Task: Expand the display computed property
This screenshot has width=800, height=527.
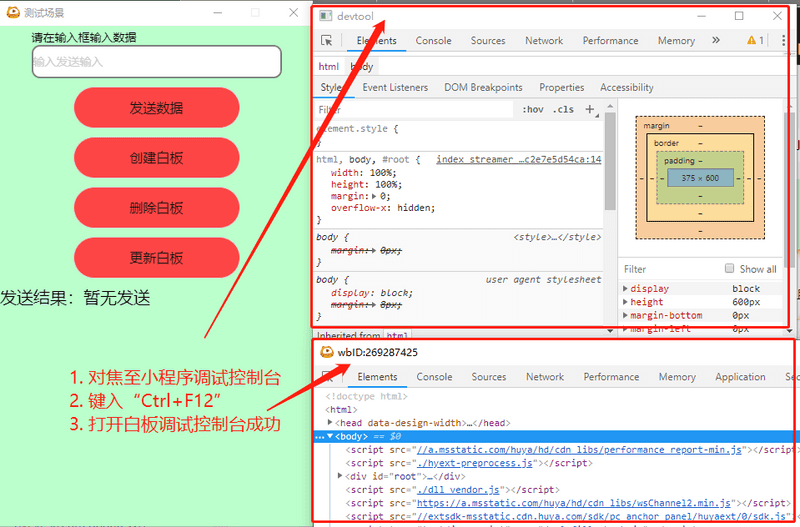Action: click(626, 289)
